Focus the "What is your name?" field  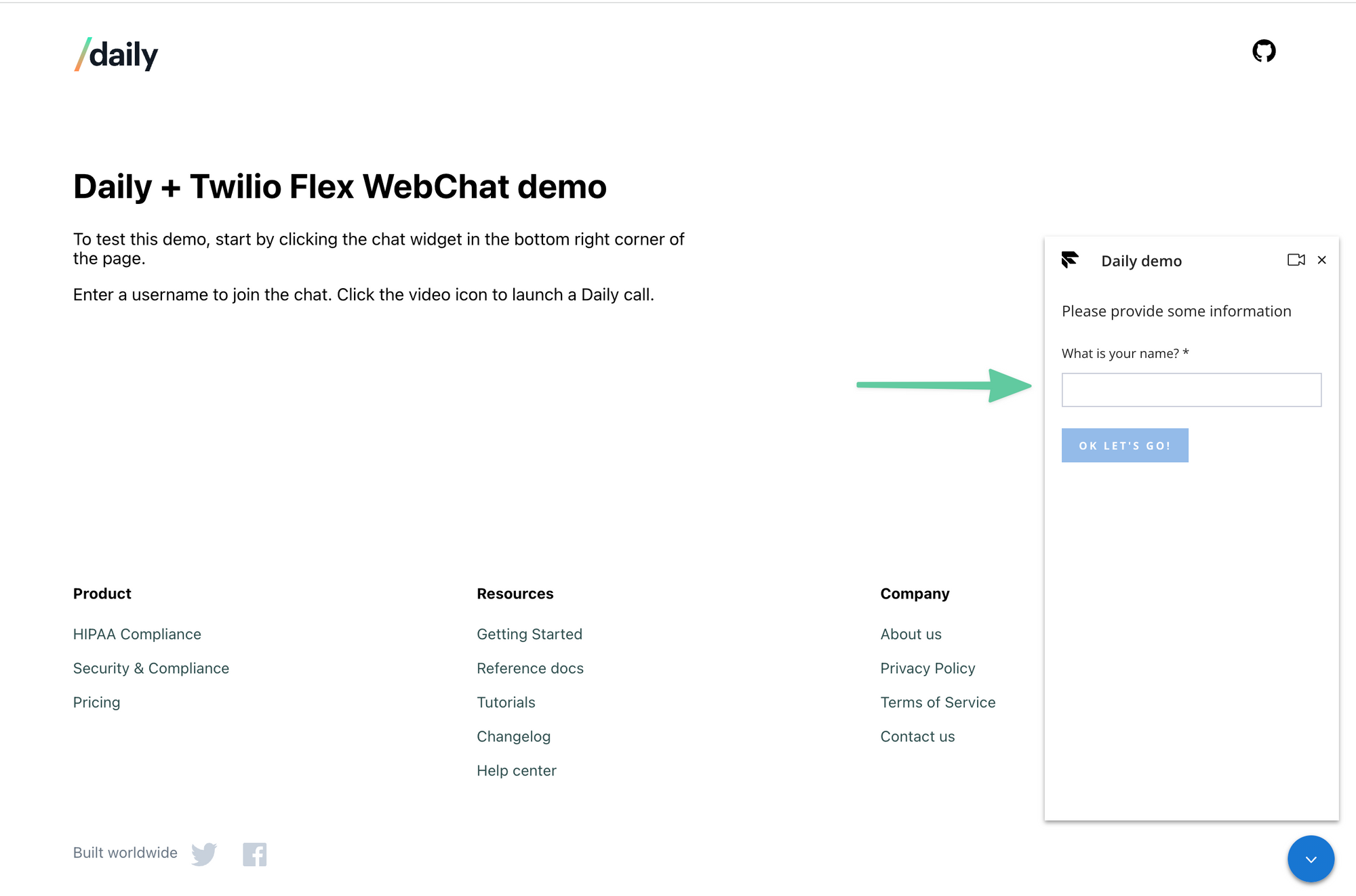pos(1191,390)
